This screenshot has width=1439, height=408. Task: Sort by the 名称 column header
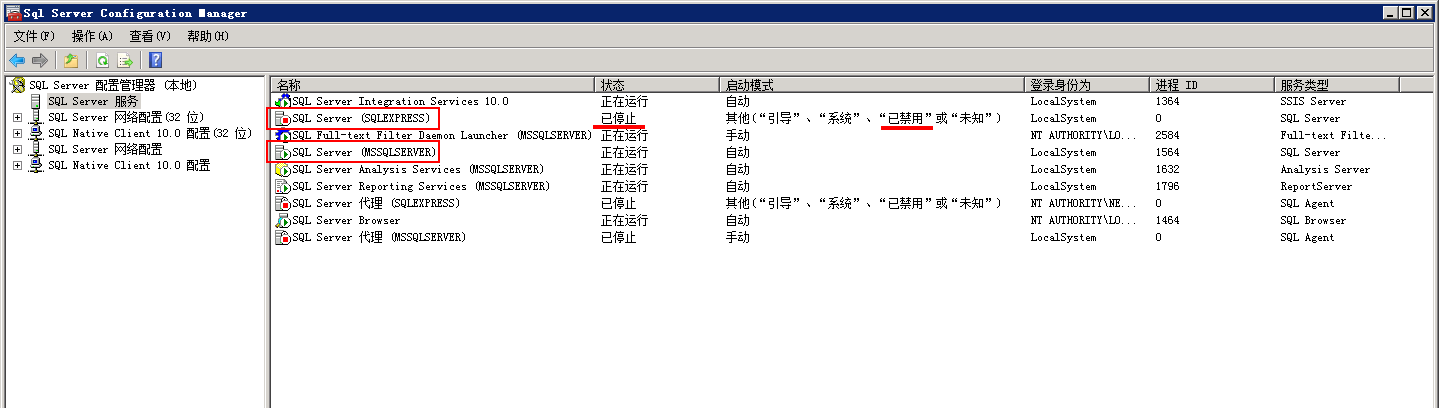(x=434, y=85)
